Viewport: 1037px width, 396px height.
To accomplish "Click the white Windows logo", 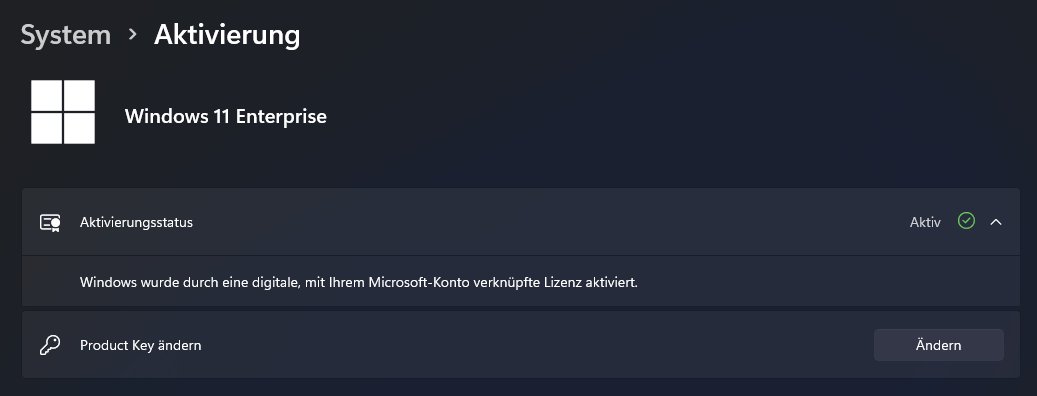I will point(63,112).
